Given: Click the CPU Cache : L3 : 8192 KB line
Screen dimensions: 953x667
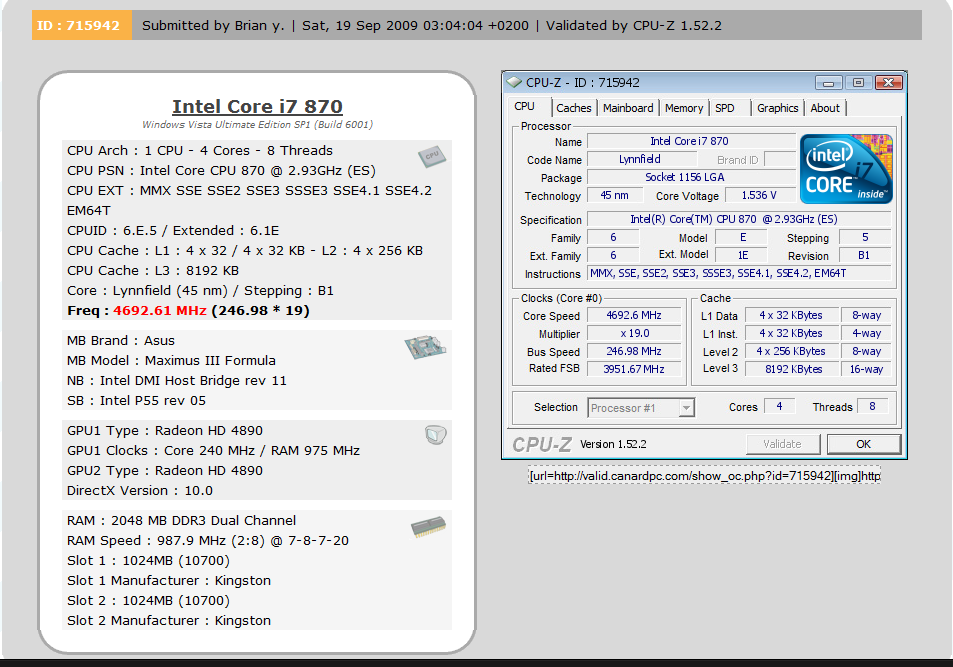Looking at the screenshot, I should [153, 271].
